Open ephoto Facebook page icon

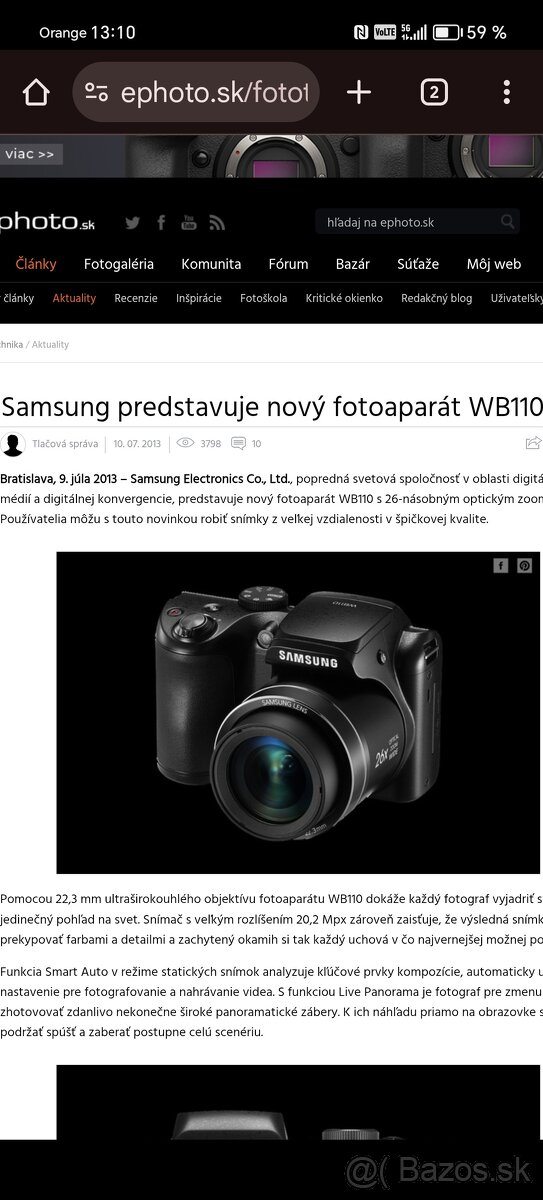[161, 222]
